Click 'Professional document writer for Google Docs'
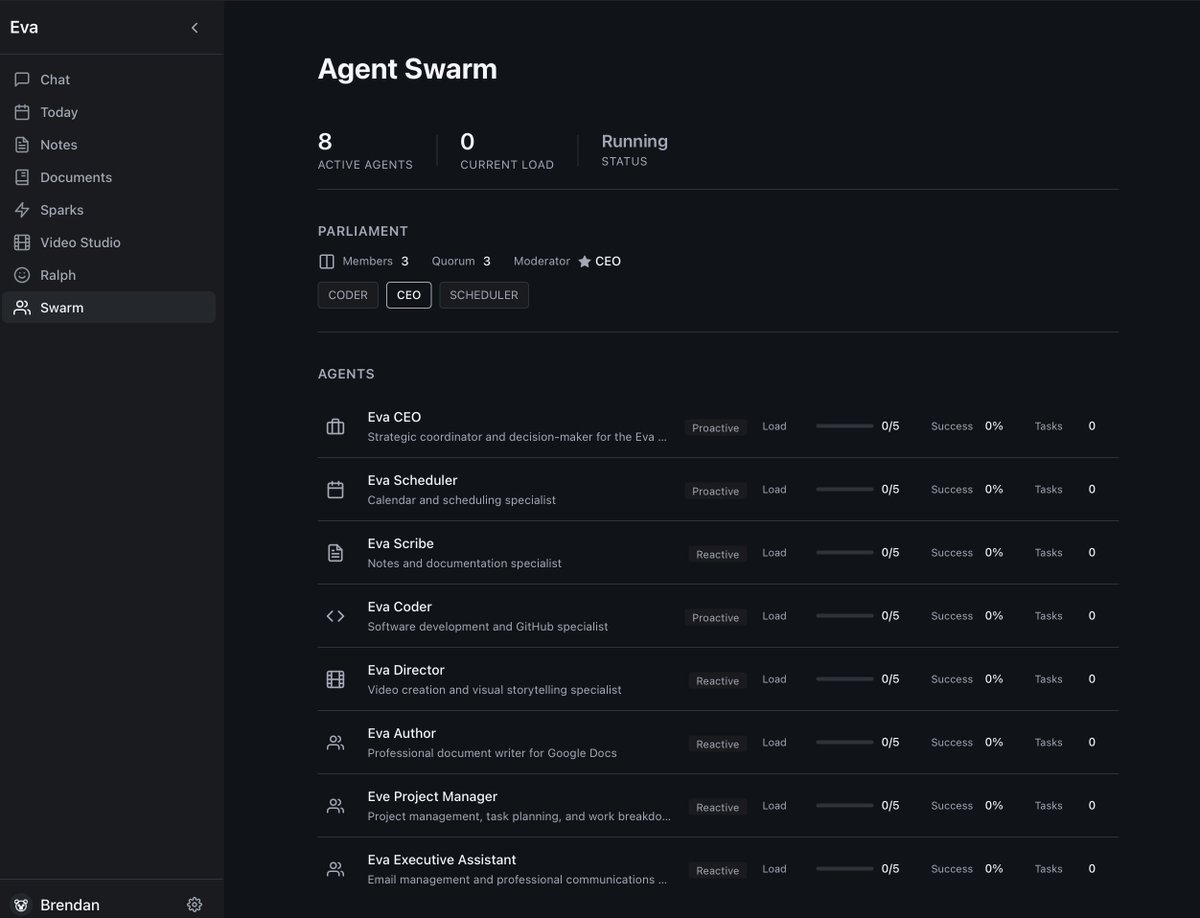The width and height of the screenshot is (1200, 918). click(492, 753)
